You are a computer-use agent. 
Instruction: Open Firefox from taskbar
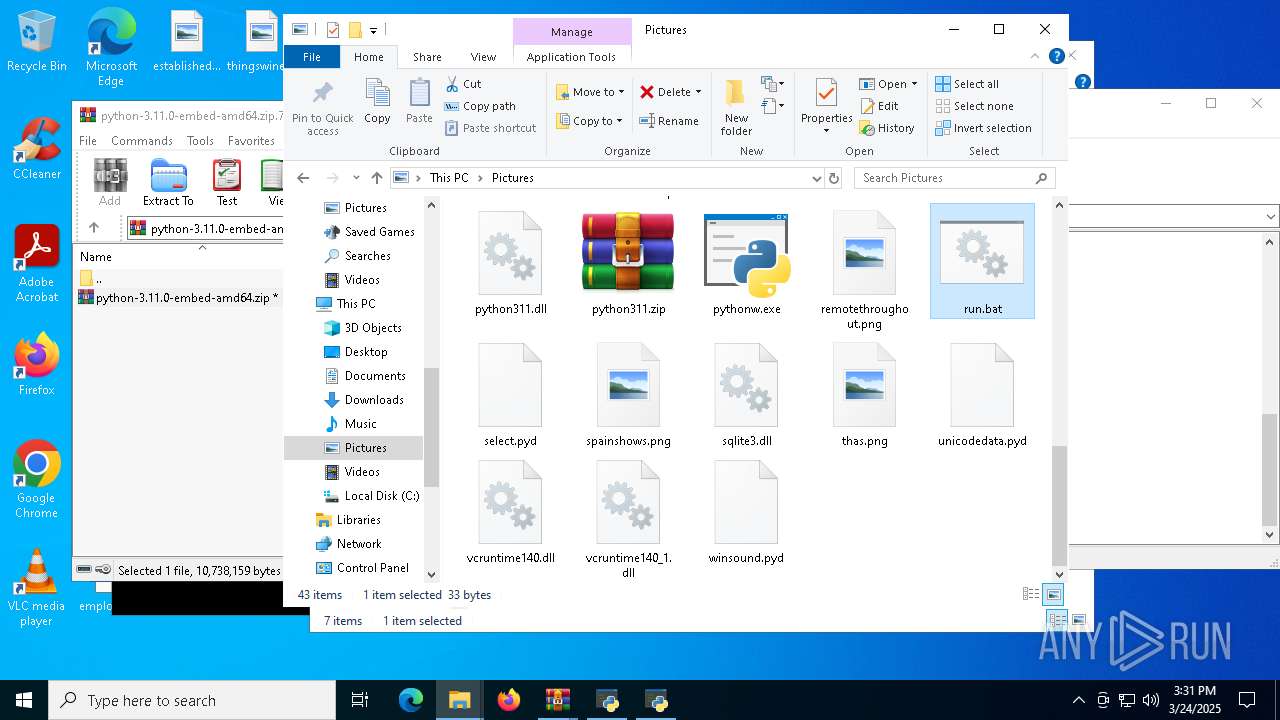[509, 700]
